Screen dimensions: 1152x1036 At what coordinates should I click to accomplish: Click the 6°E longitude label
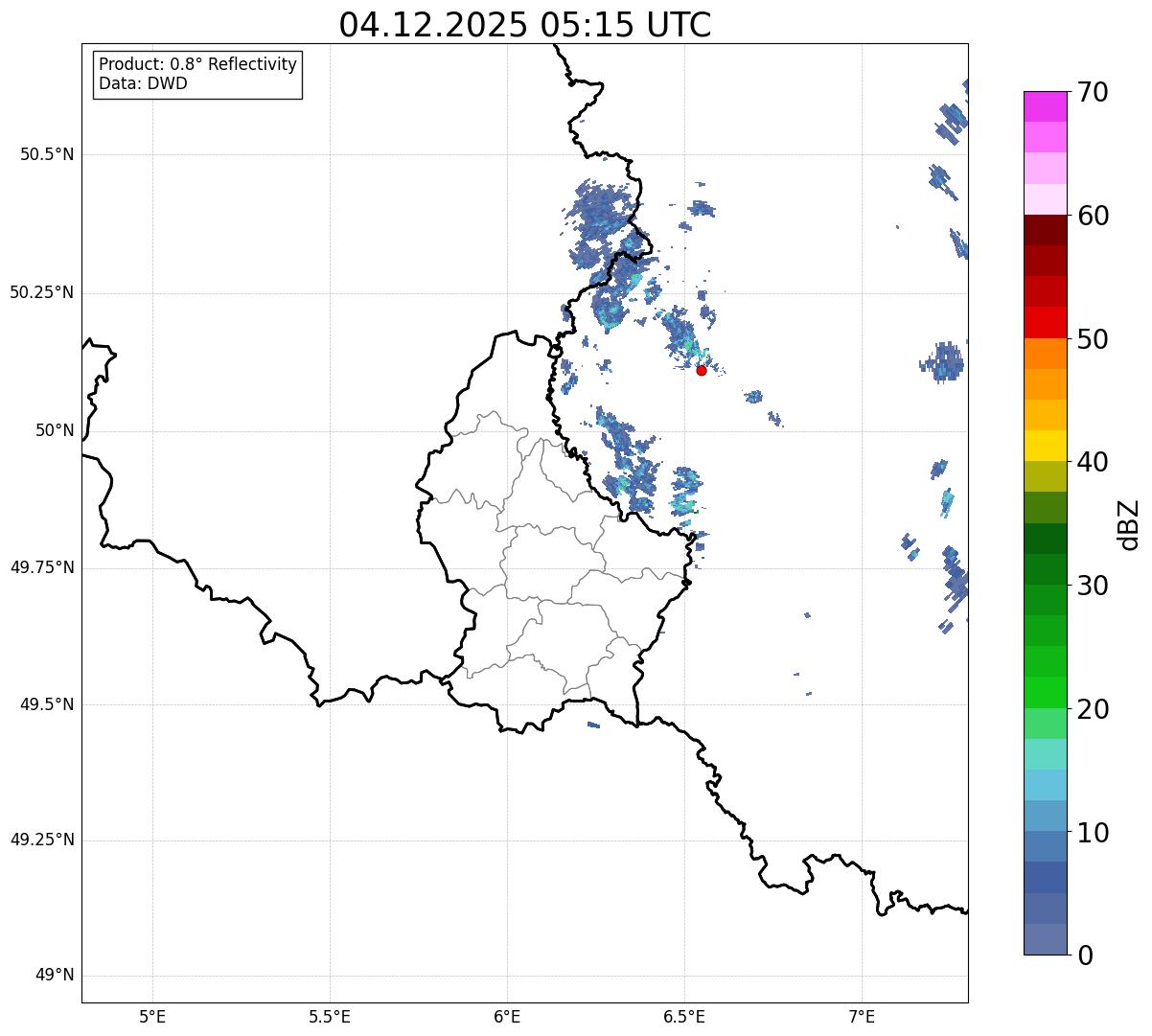507,1017
